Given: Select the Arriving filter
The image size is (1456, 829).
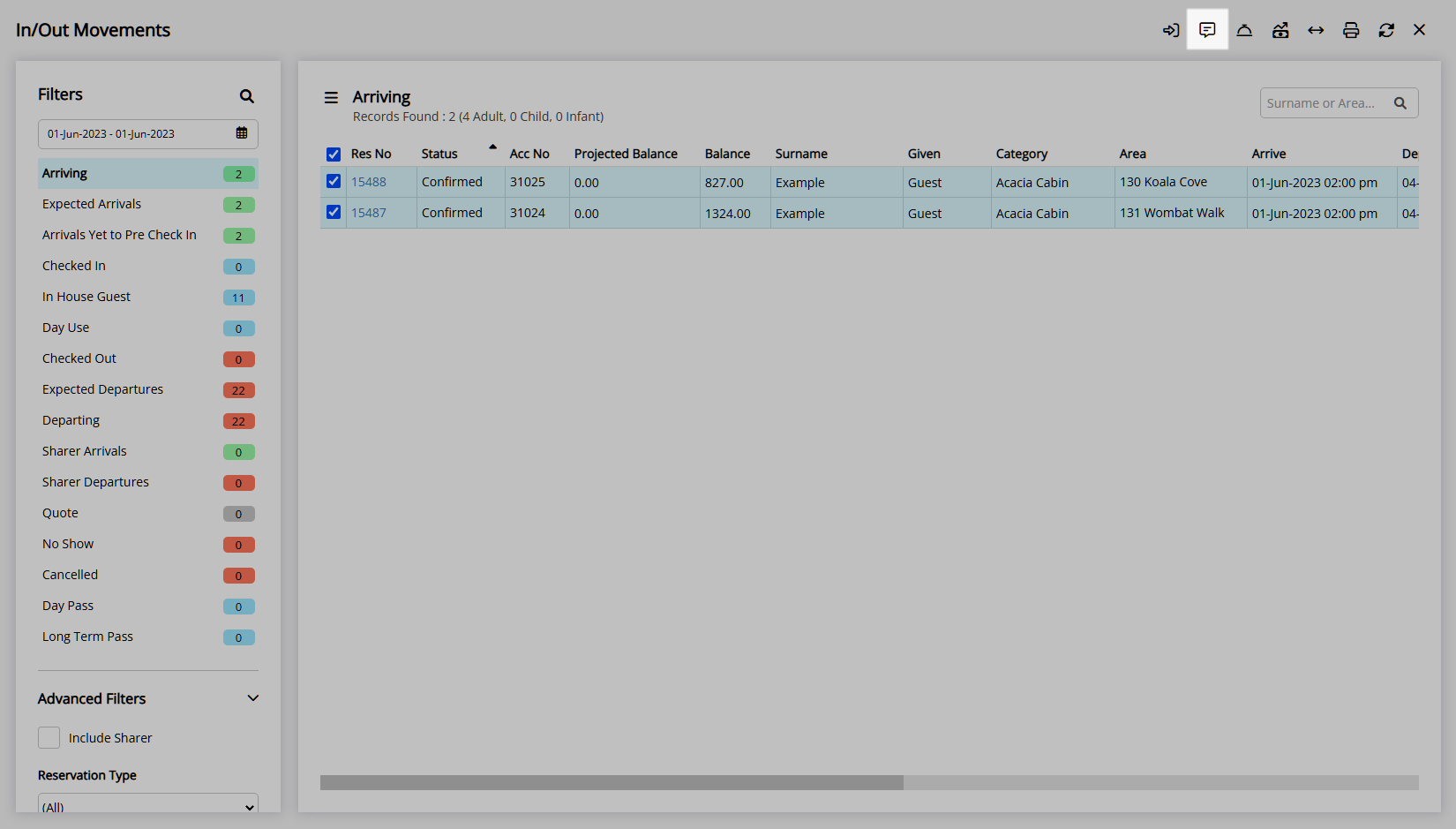Looking at the screenshot, I should click(148, 173).
